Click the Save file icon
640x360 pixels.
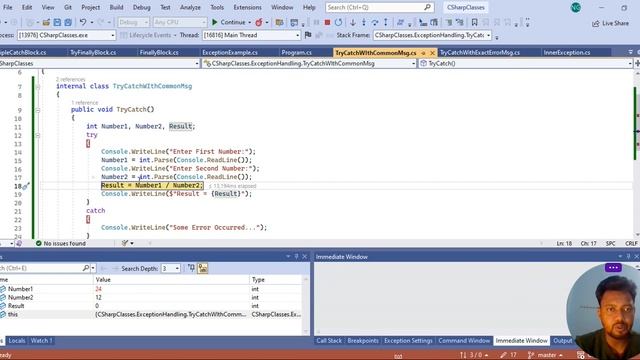[x=57, y=22]
